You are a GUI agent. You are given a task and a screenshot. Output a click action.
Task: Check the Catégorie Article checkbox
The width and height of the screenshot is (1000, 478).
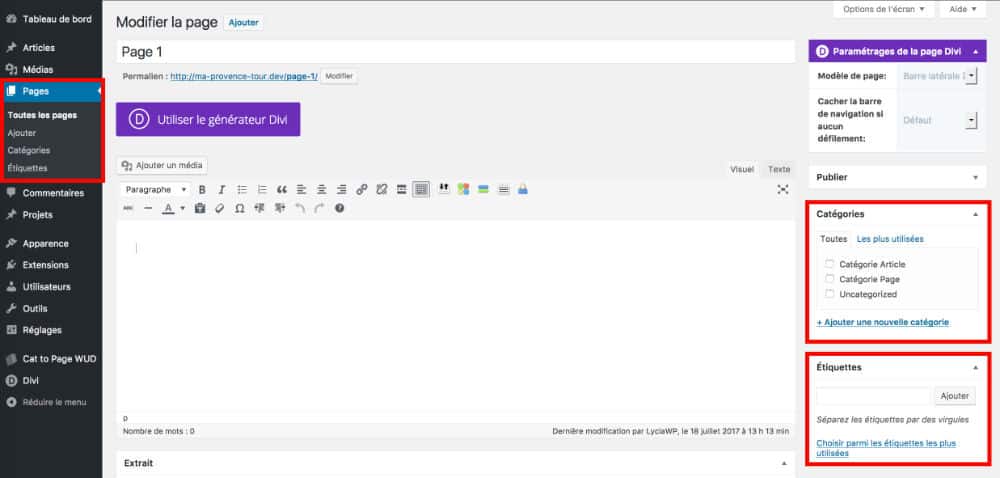click(x=829, y=264)
